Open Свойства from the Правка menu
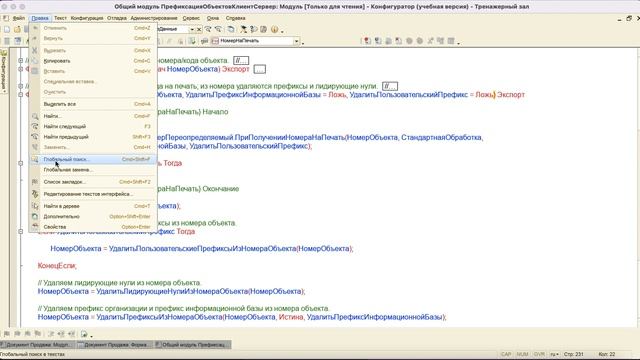The image size is (640, 360). (x=93, y=227)
